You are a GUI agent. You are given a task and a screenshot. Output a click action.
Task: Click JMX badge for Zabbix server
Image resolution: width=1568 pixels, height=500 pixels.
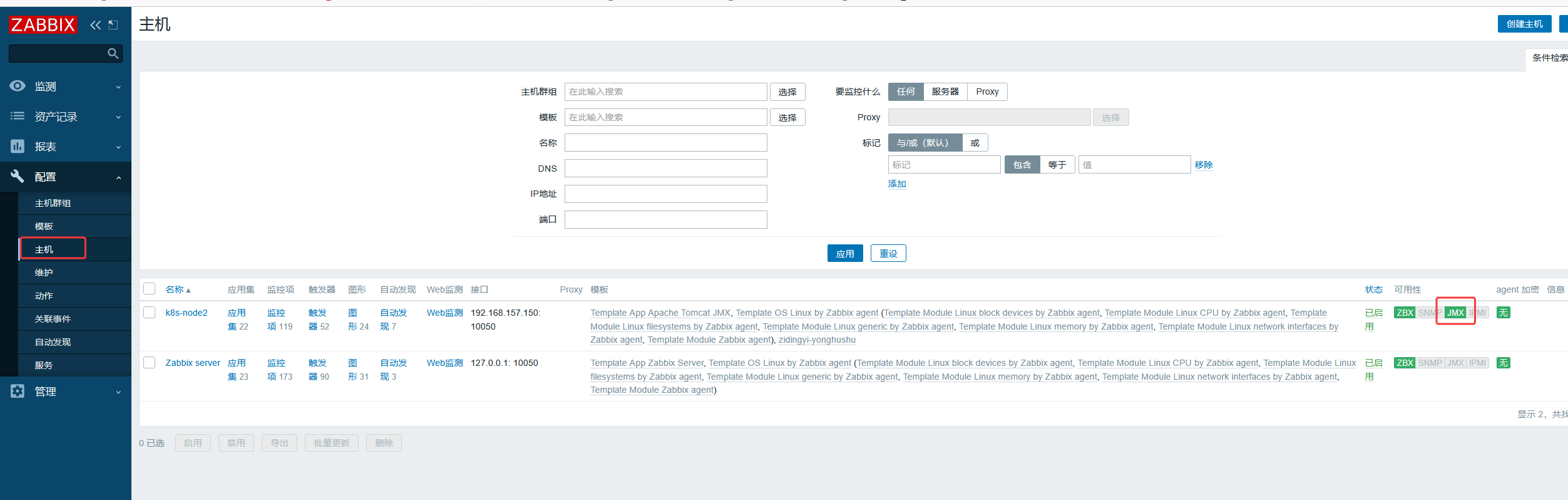(x=1455, y=363)
